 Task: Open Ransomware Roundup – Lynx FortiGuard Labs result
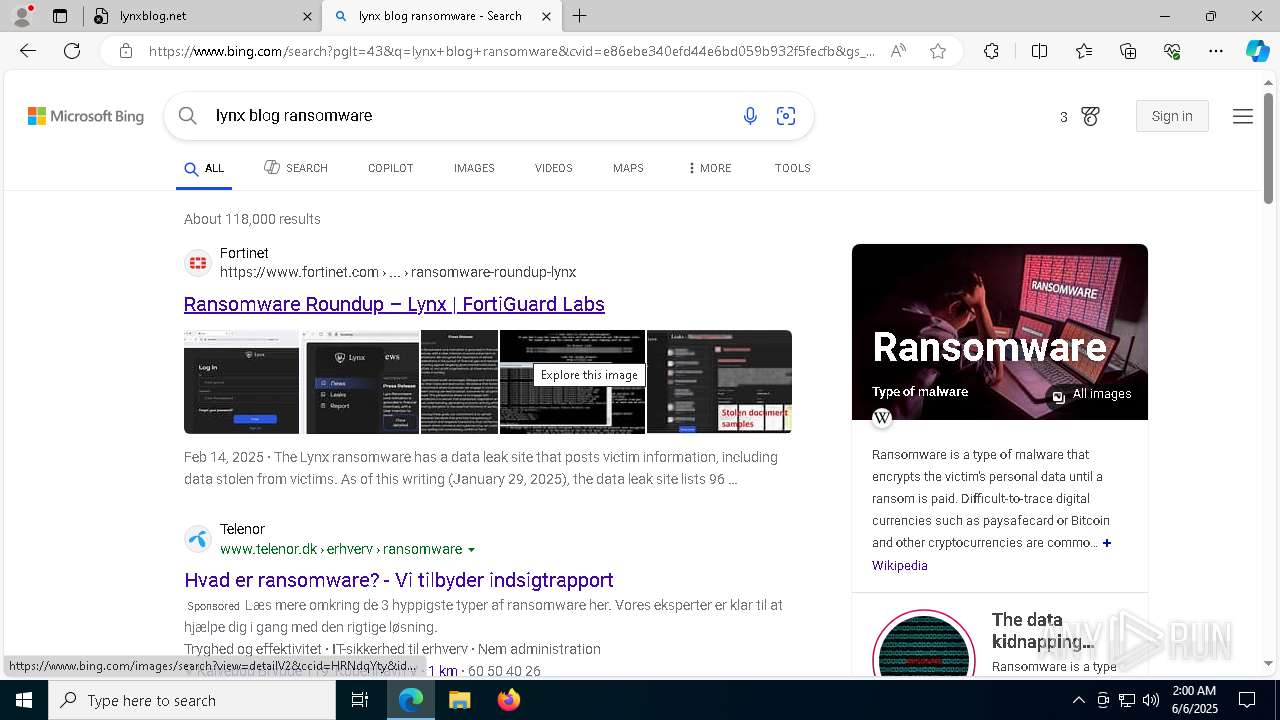pyautogui.click(x=394, y=304)
